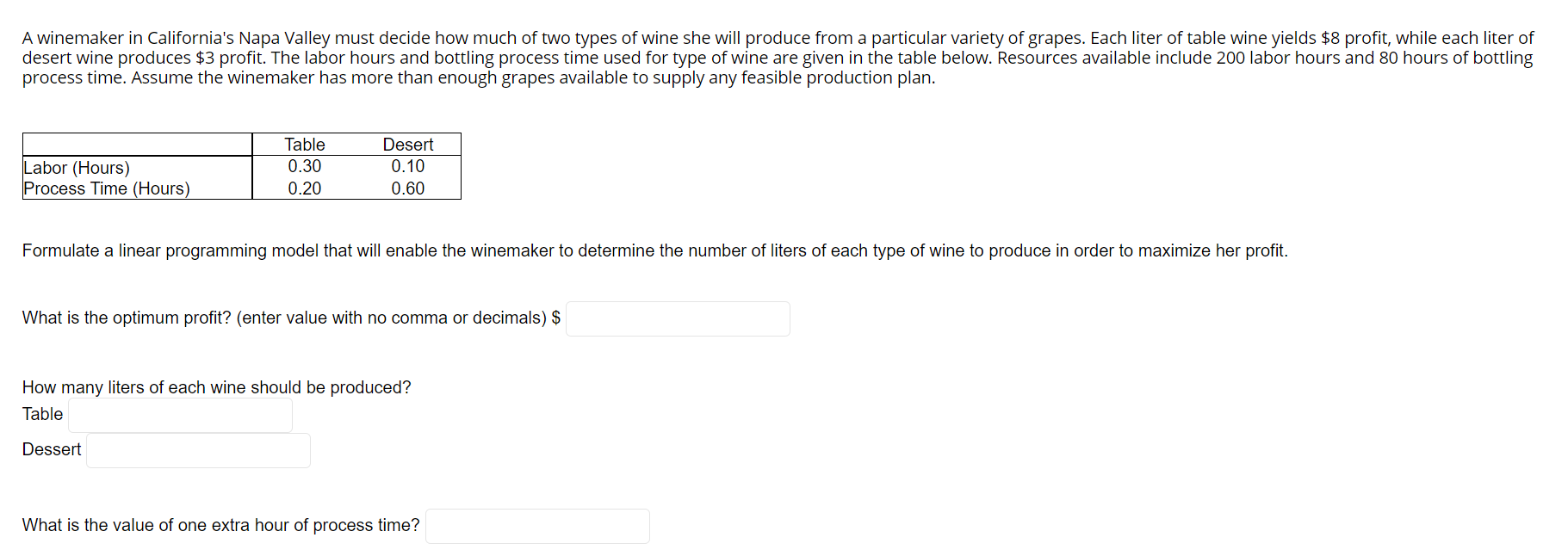Image resolution: width=1568 pixels, height=556 pixels.
Task: Select the Table column header cell
Action: tap(305, 144)
